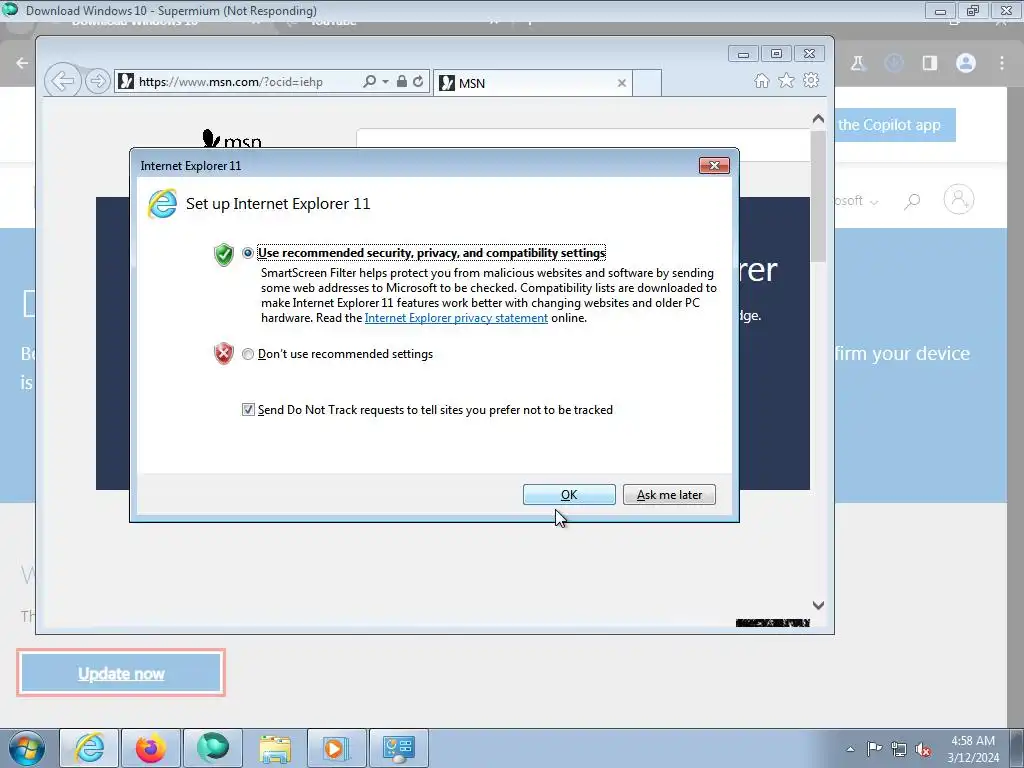Click the search icon on Microsoft page
This screenshot has width=1024, height=768.
coord(912,200)
